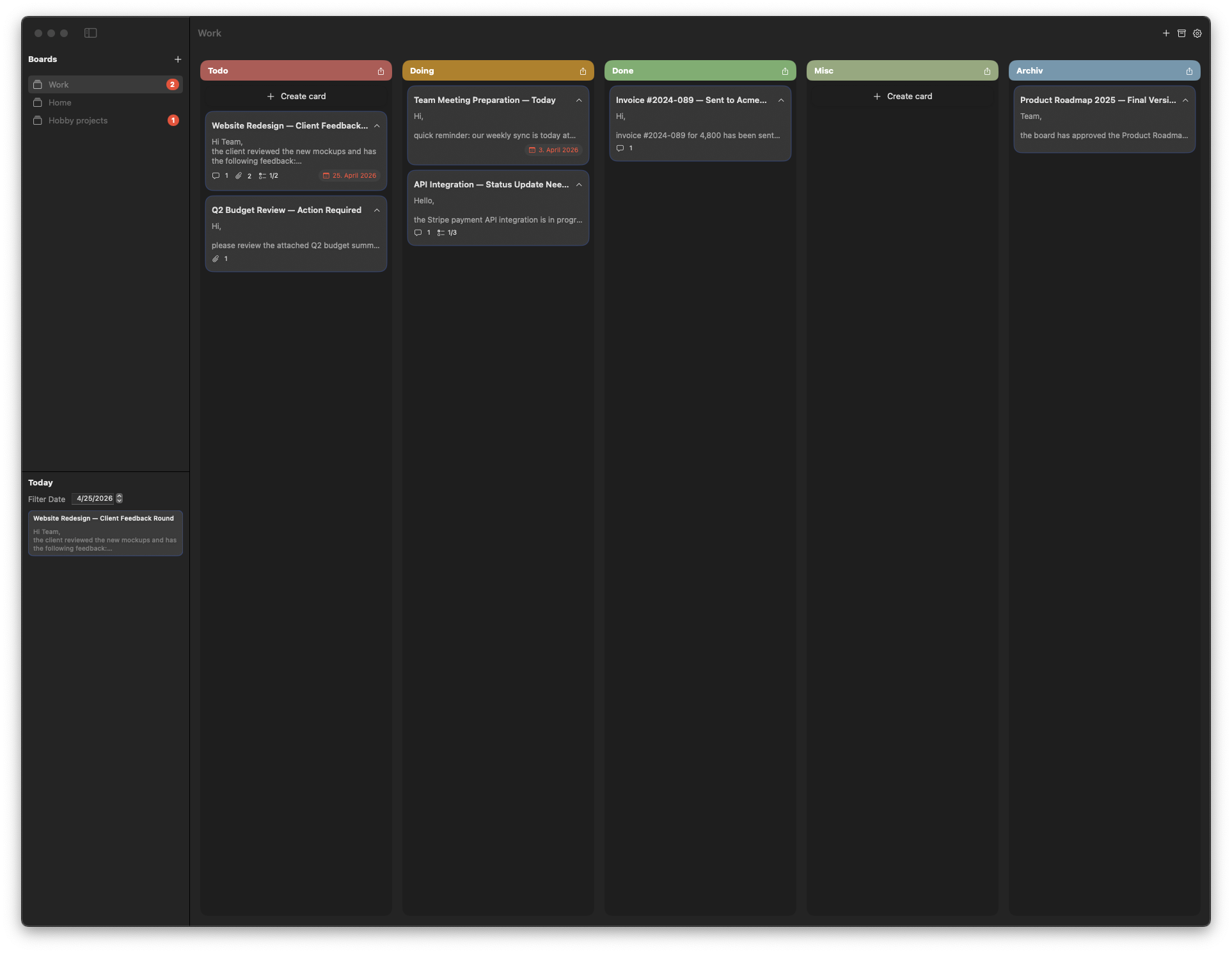This screenshot has width=1232, height=953.
Task: Click Create card in Todo column
Action: (296, 97)
